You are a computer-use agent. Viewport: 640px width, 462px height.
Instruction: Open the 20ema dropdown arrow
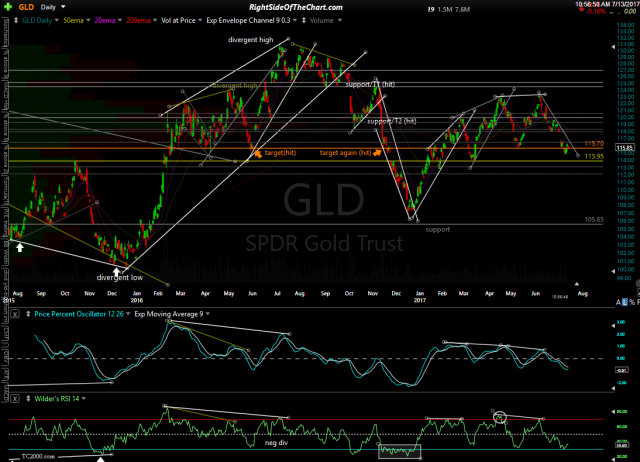click(120, 20)
